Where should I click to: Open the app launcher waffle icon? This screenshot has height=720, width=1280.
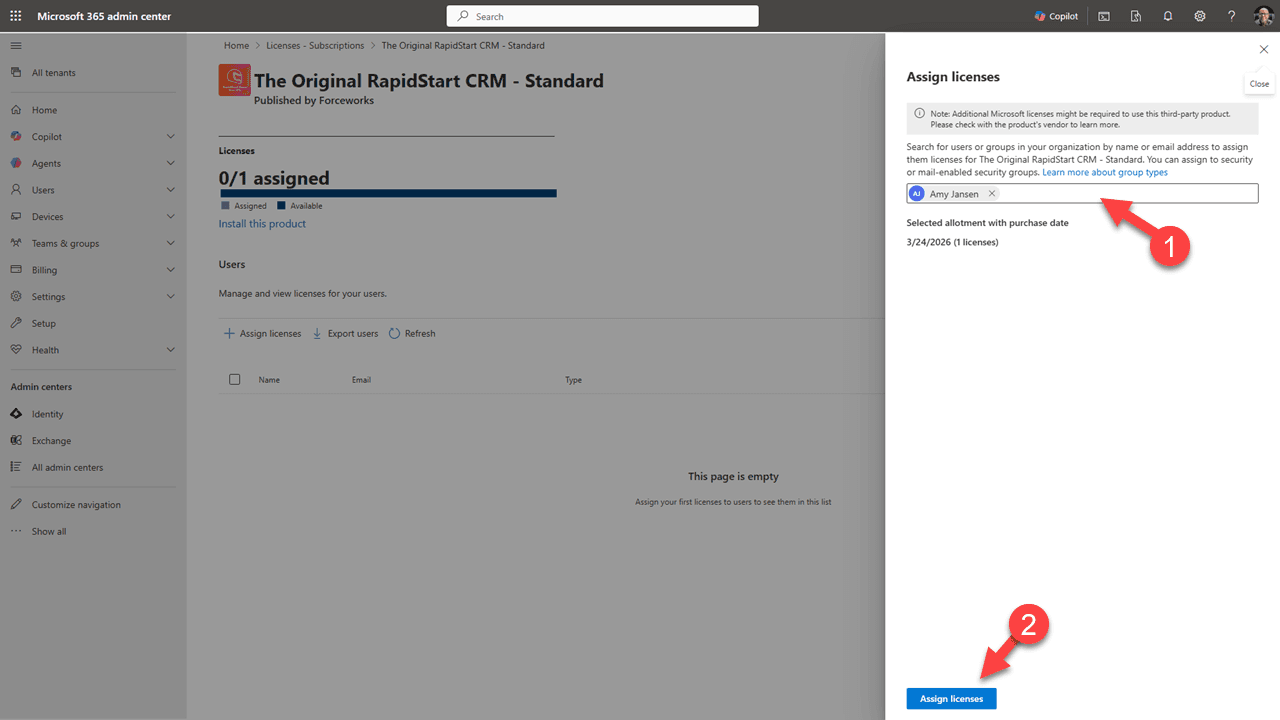tap(16, 16)
